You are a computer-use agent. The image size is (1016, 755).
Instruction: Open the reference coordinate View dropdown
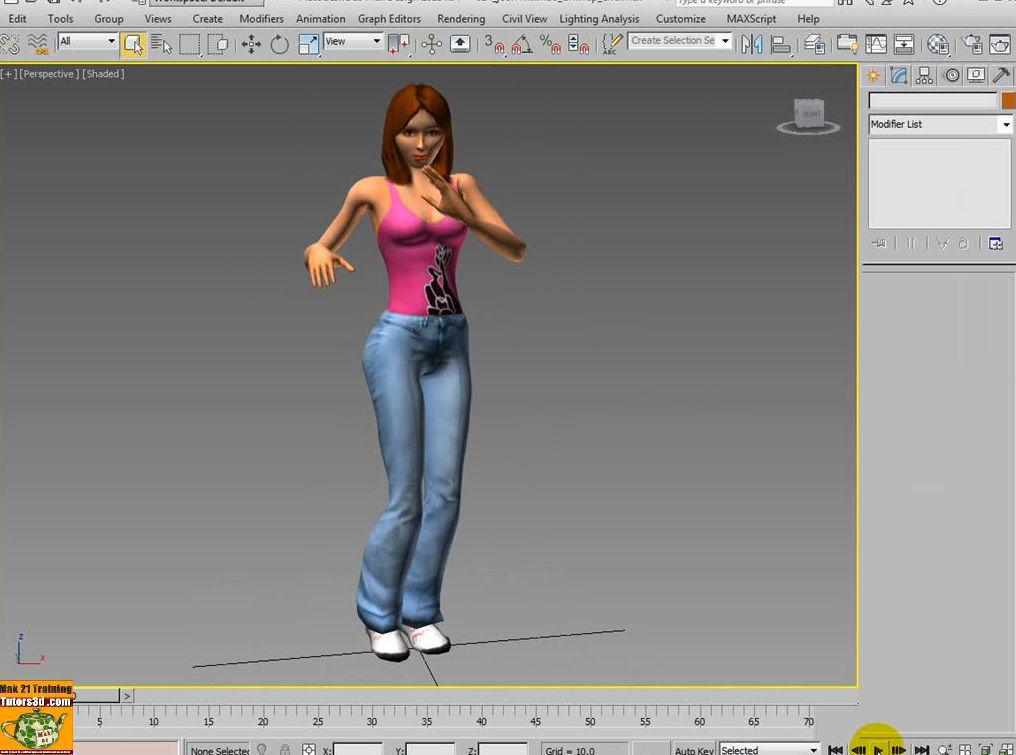click(353, 41)
